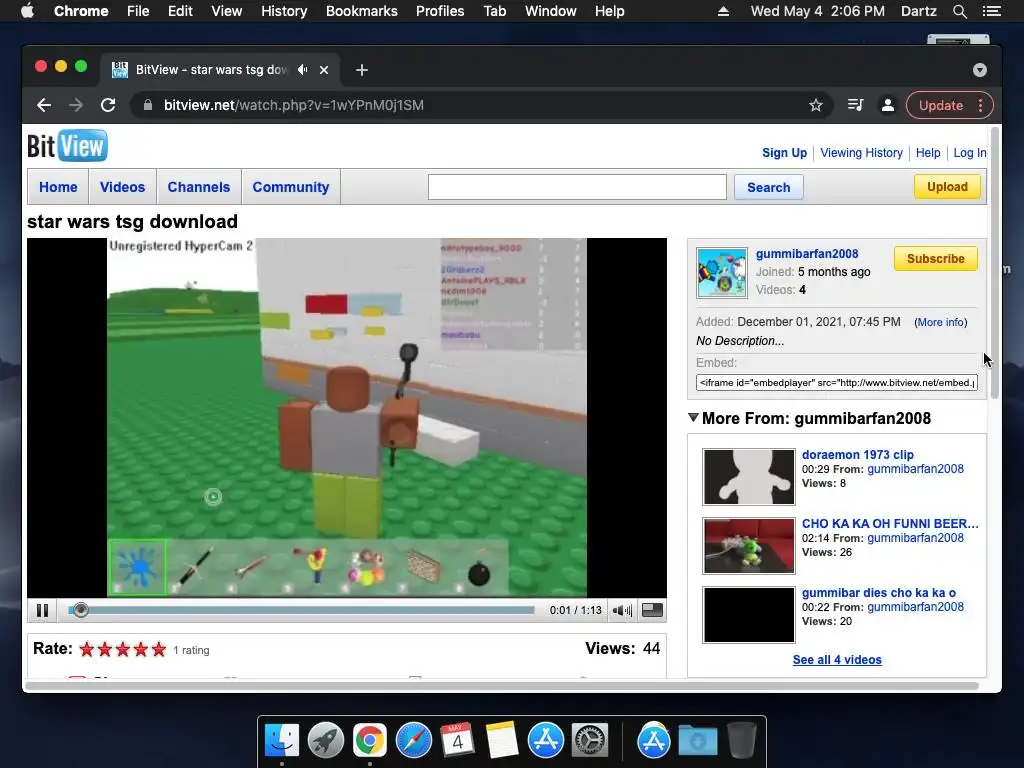Viewport: 1024px width, 768px height.
Task: Click the Sign Up link
Action: tap(784, 153)
